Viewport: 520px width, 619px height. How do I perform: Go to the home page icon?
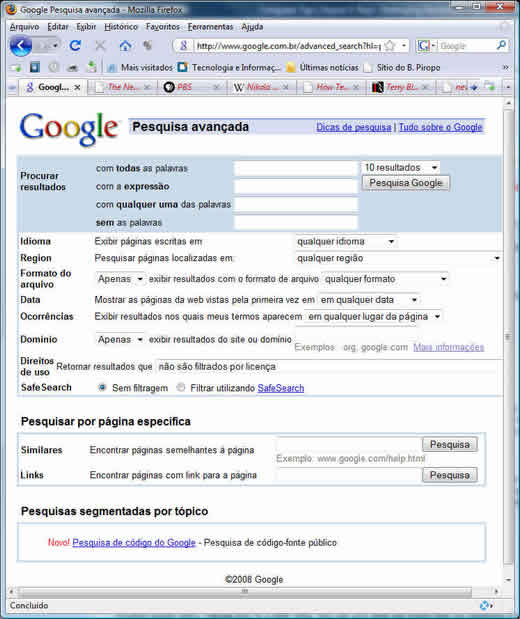[125, 46]
